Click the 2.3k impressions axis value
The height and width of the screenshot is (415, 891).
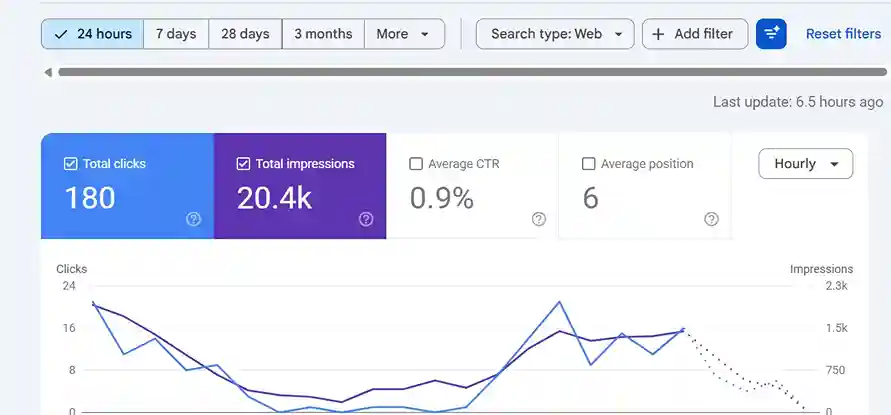(836, 285)
